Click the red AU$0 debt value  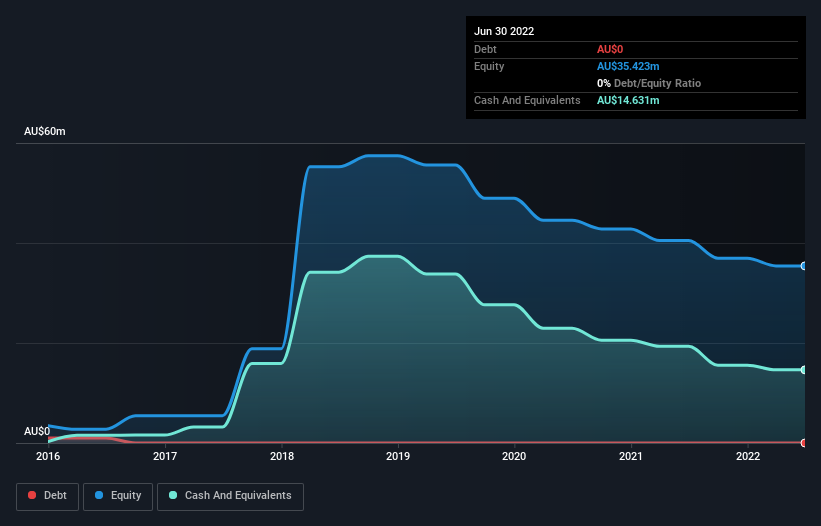click(x=610, y=49)
